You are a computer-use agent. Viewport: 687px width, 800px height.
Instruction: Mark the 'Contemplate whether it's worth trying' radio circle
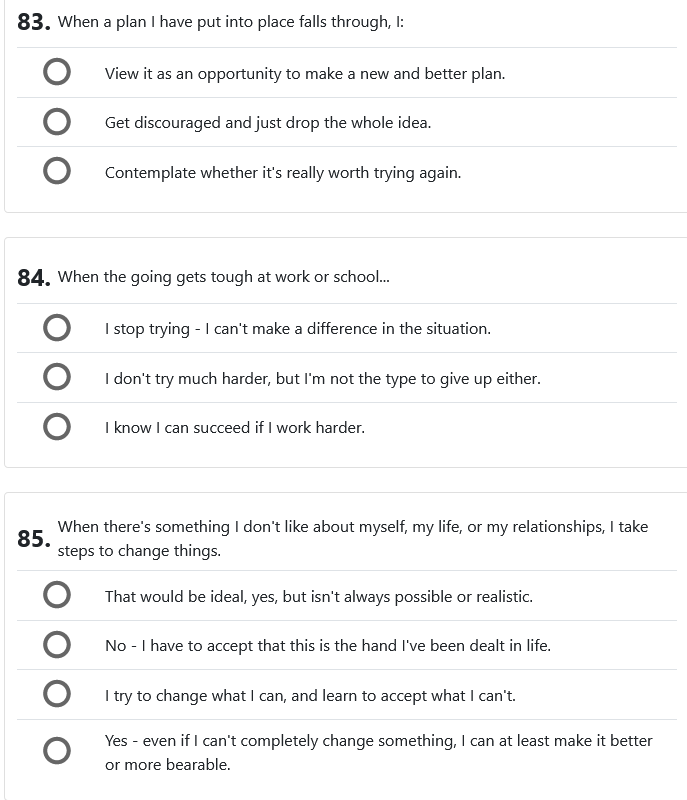[57, 172]
